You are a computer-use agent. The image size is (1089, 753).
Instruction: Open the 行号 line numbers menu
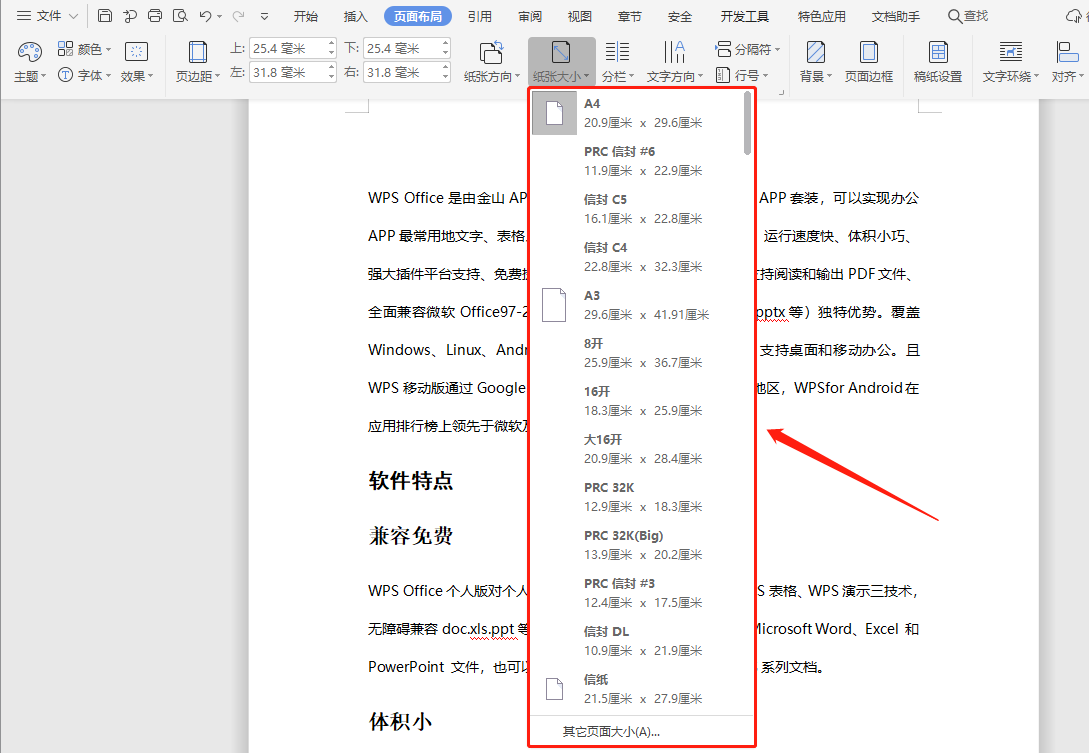click(x=742, y=75)
